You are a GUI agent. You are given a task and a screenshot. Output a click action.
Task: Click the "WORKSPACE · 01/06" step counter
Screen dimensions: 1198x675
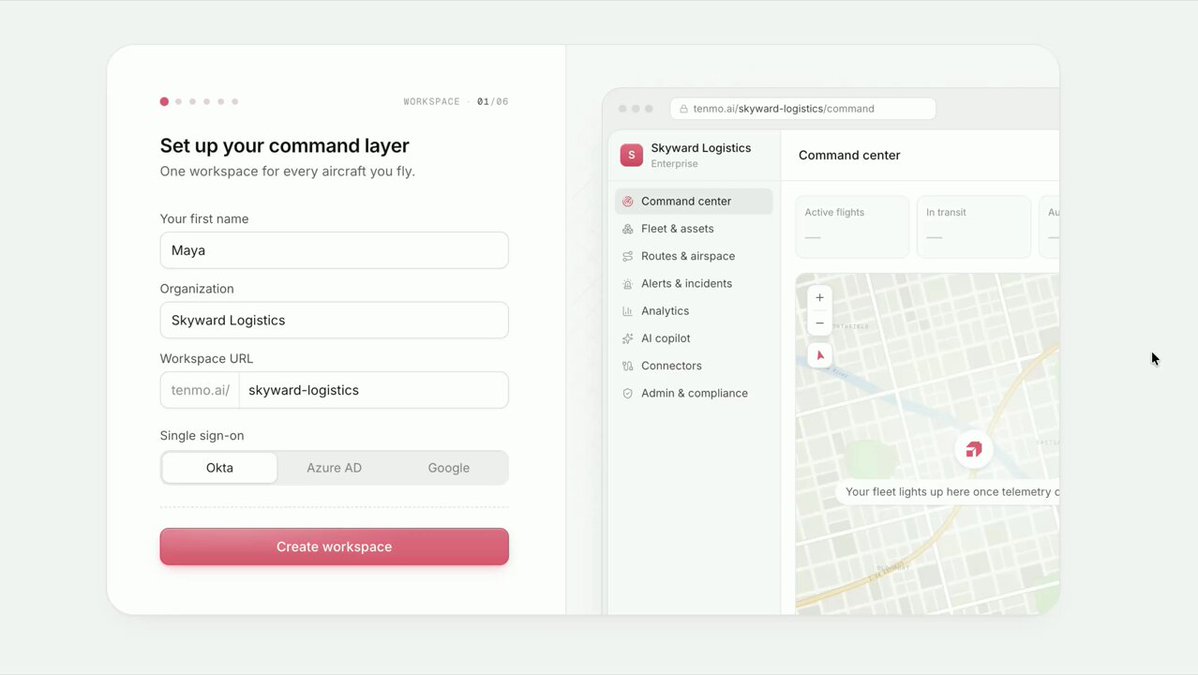pyautogui.click(x=456, y=102)
